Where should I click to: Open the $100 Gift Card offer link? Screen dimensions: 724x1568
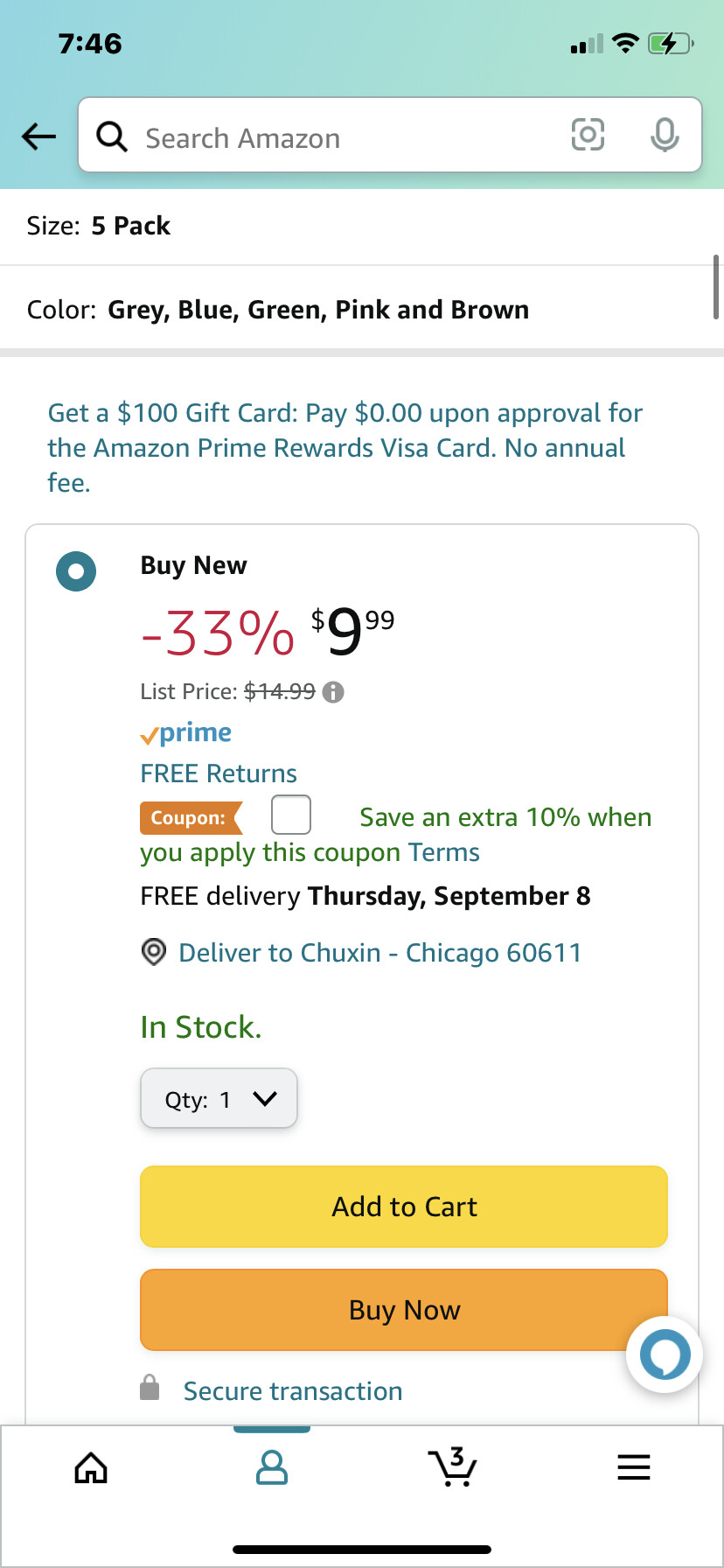[x=345, y=447]
